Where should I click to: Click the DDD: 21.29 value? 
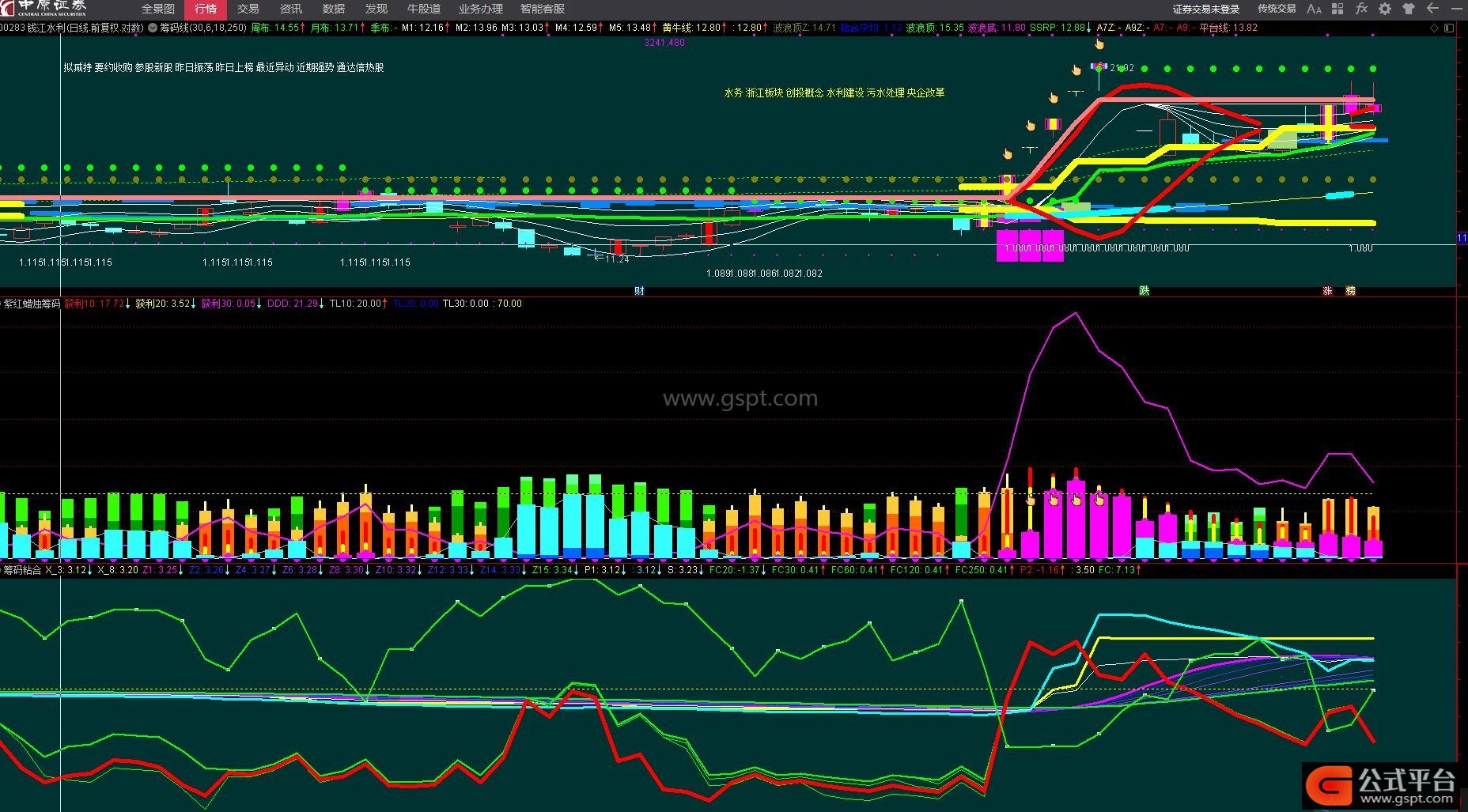pos(296,304)
